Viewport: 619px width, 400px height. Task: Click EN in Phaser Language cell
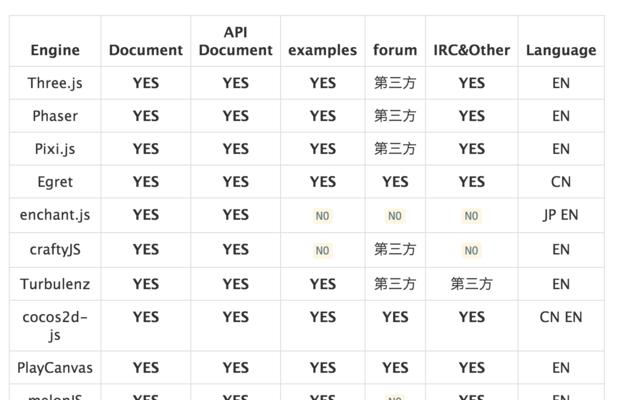561,116
